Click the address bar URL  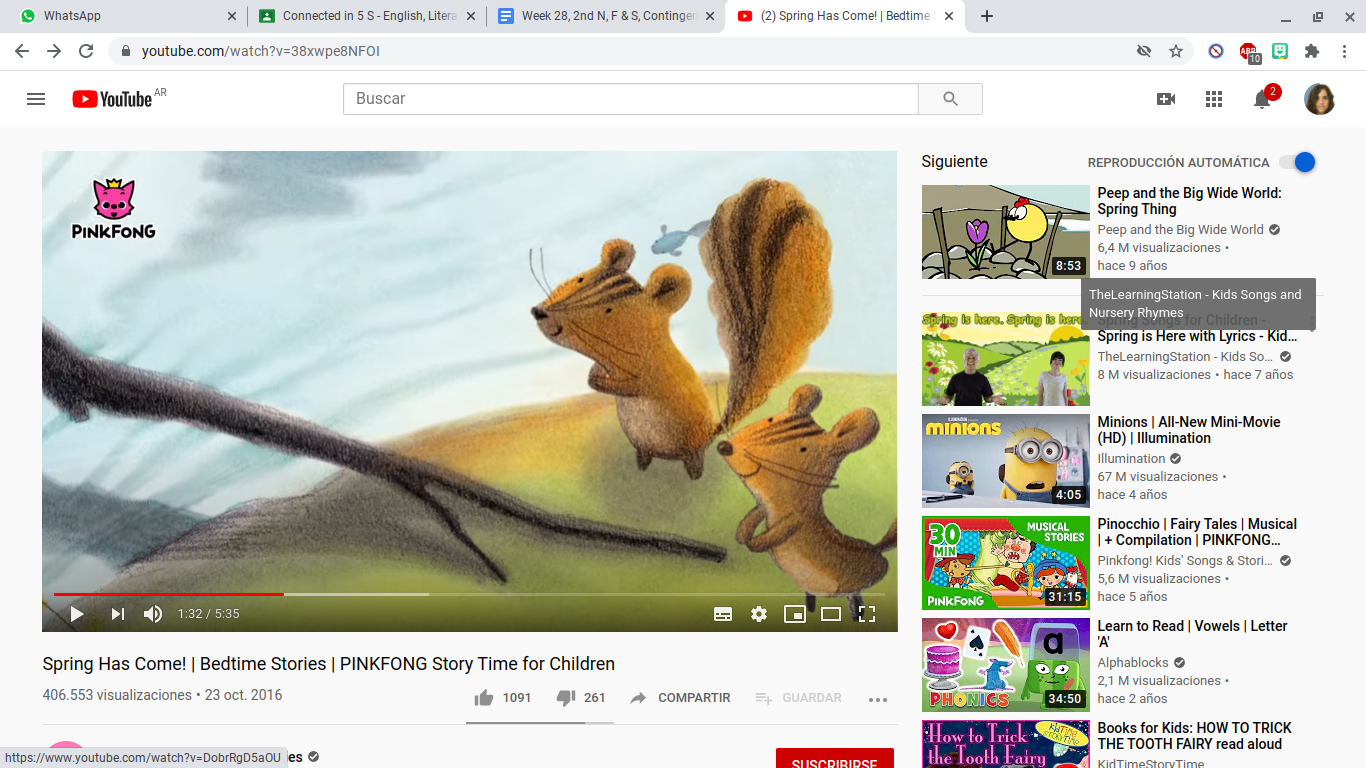pyautogui.click(x=261, y=51)
